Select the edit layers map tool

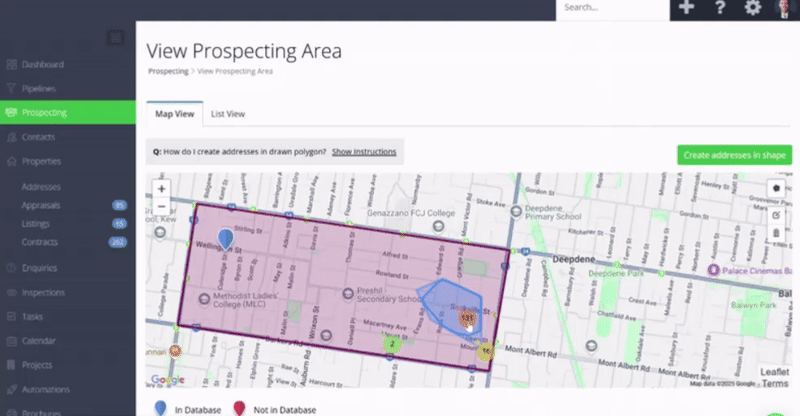[776, 215]
